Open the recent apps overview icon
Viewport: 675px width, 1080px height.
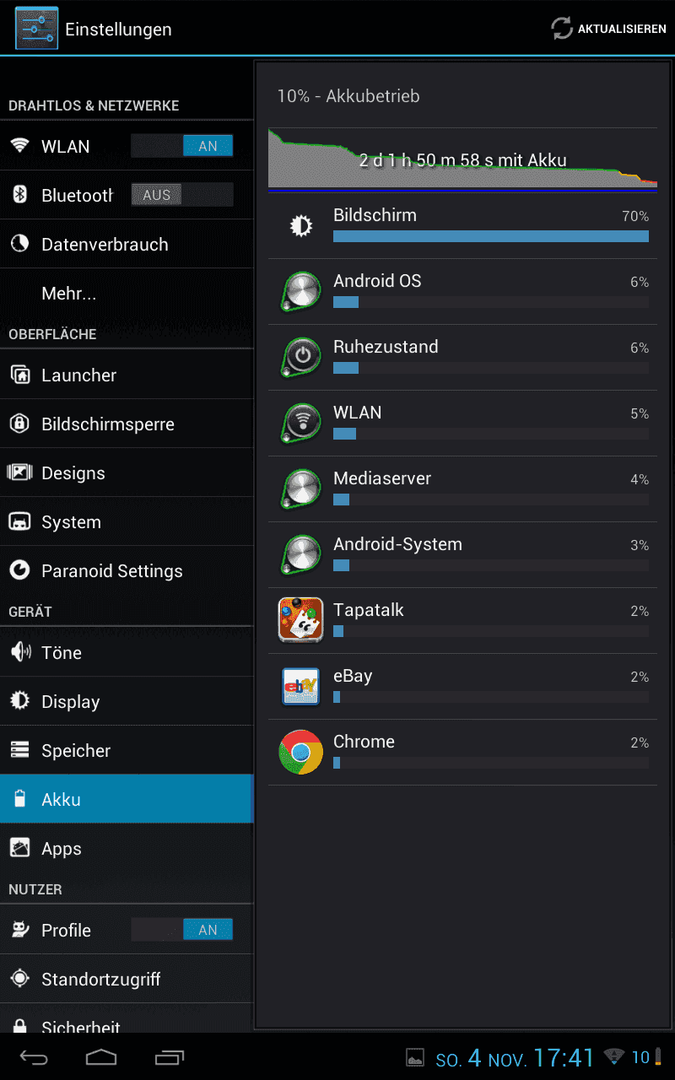tap(169, 1057)
